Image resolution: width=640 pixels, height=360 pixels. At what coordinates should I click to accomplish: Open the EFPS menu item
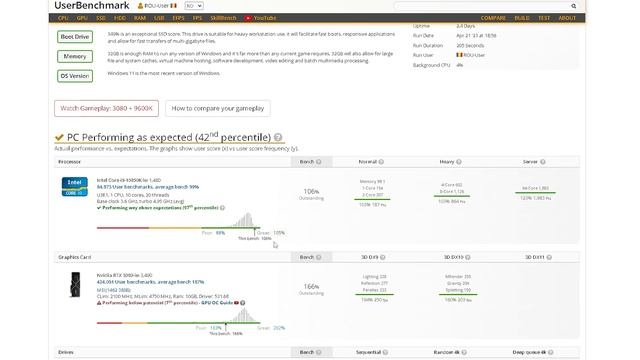pyautogui.click(x=178, y=18)
